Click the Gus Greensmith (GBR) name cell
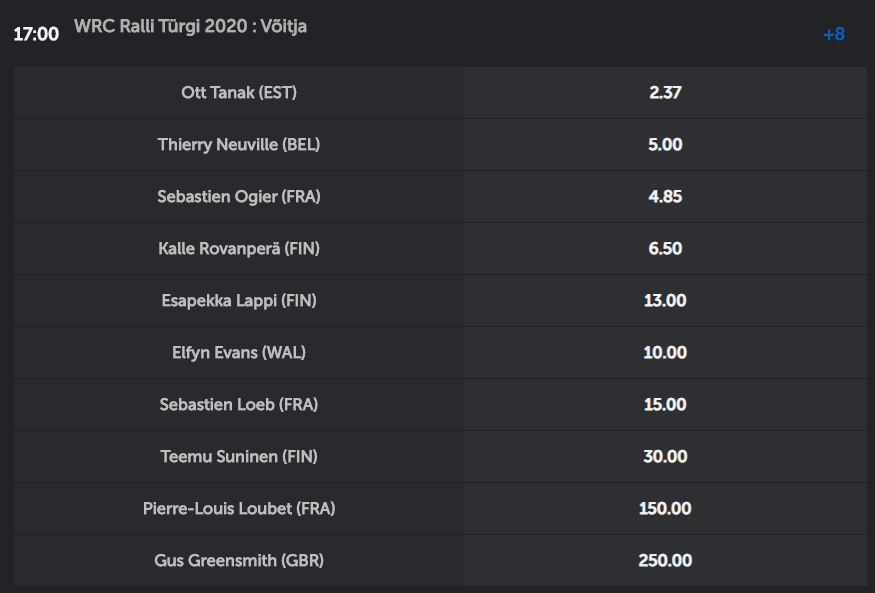This screenshot has height=593, width=875. coord(239,560)
